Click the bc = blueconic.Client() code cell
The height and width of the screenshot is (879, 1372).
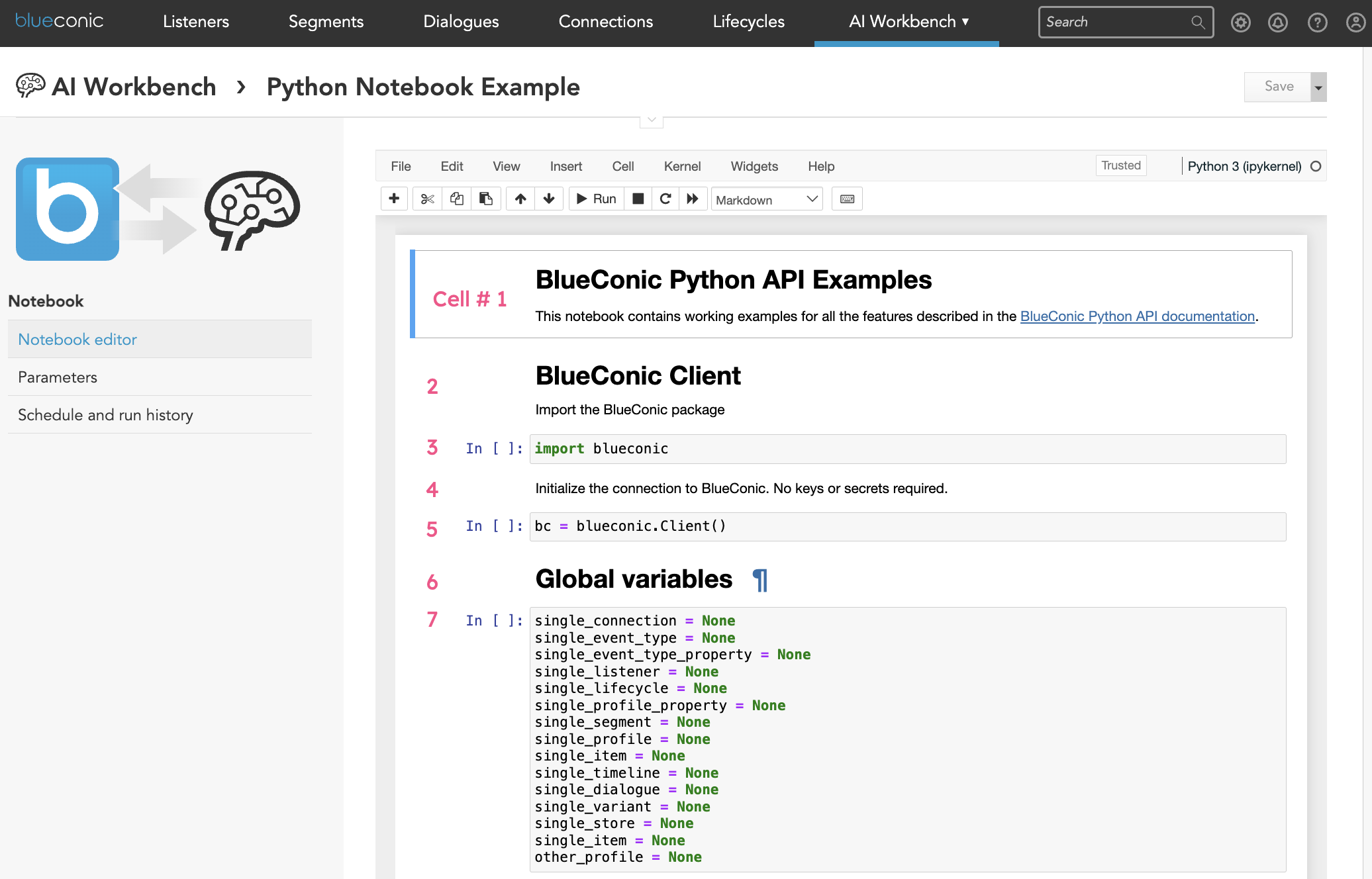pos(907,526)
